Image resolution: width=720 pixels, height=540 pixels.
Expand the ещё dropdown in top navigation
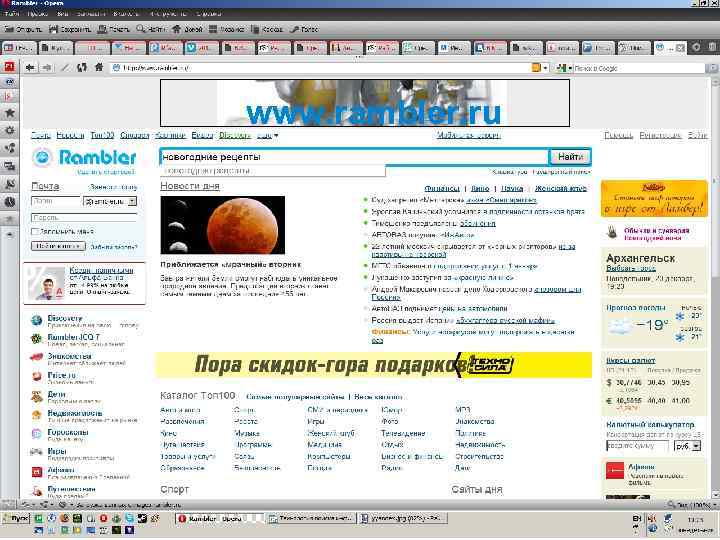pyautogui.click(x=267, y=135)
